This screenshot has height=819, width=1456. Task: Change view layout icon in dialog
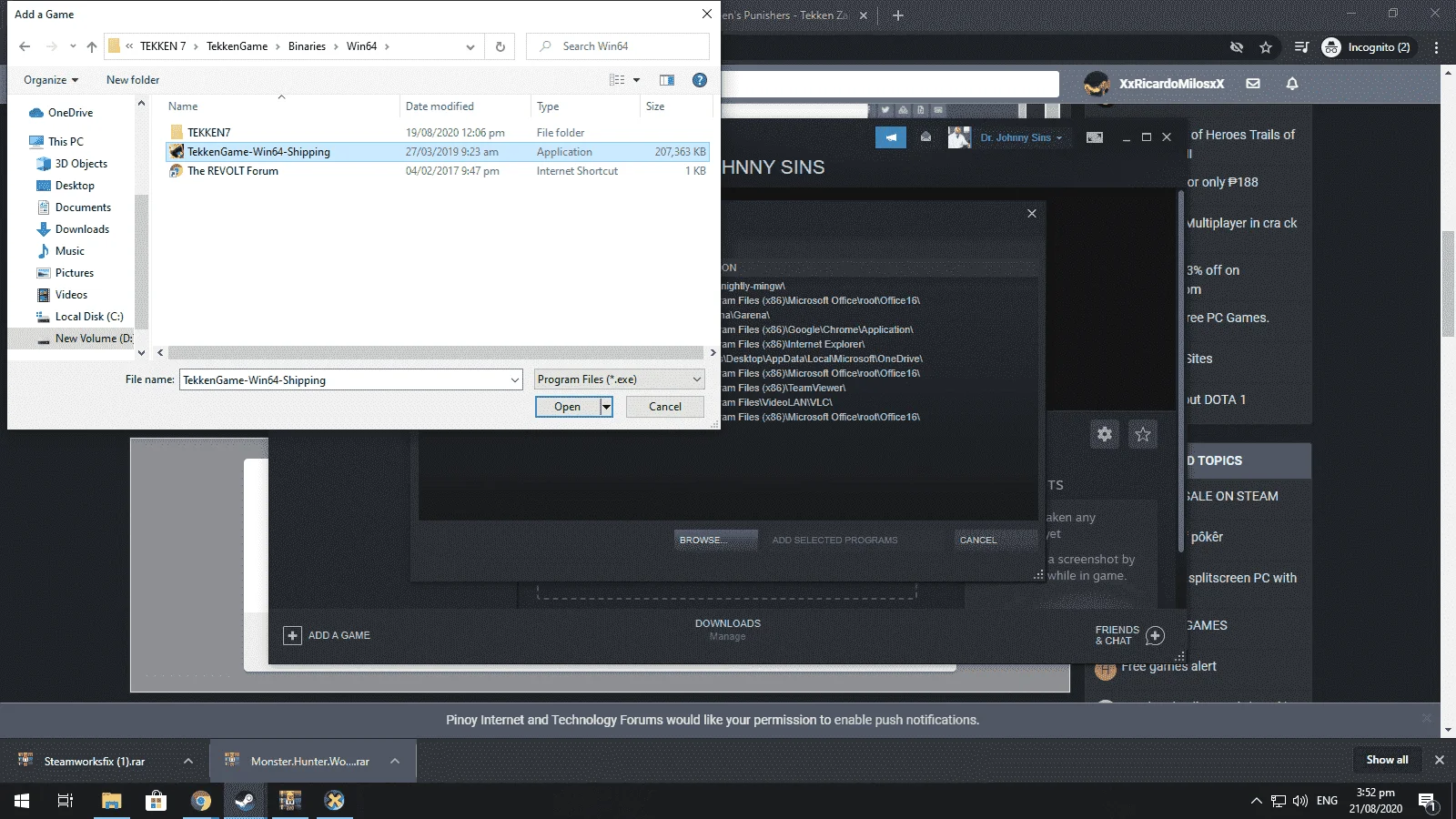click(x=617, y=80)
